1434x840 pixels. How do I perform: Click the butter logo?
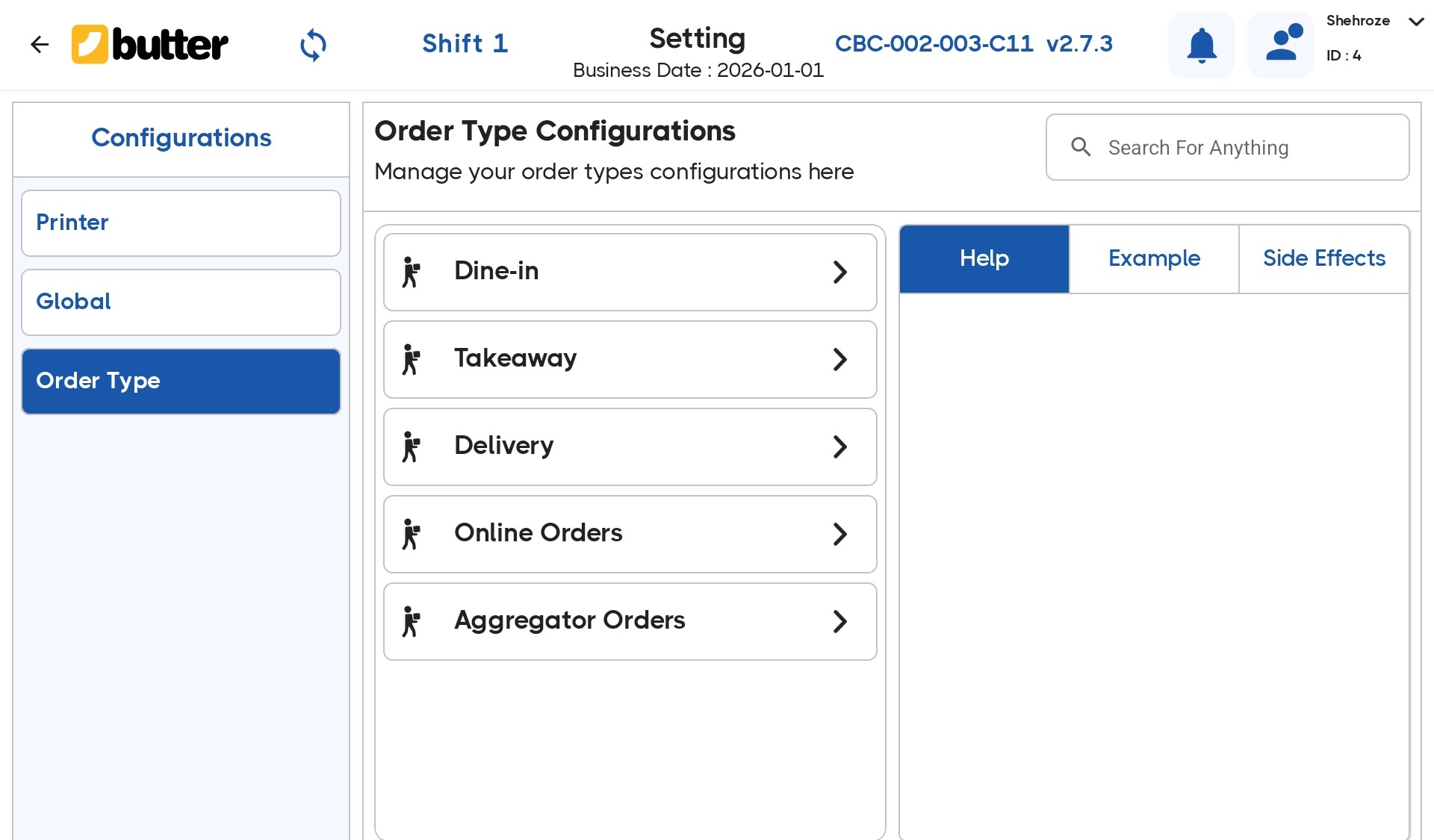(x=150, y=45)
